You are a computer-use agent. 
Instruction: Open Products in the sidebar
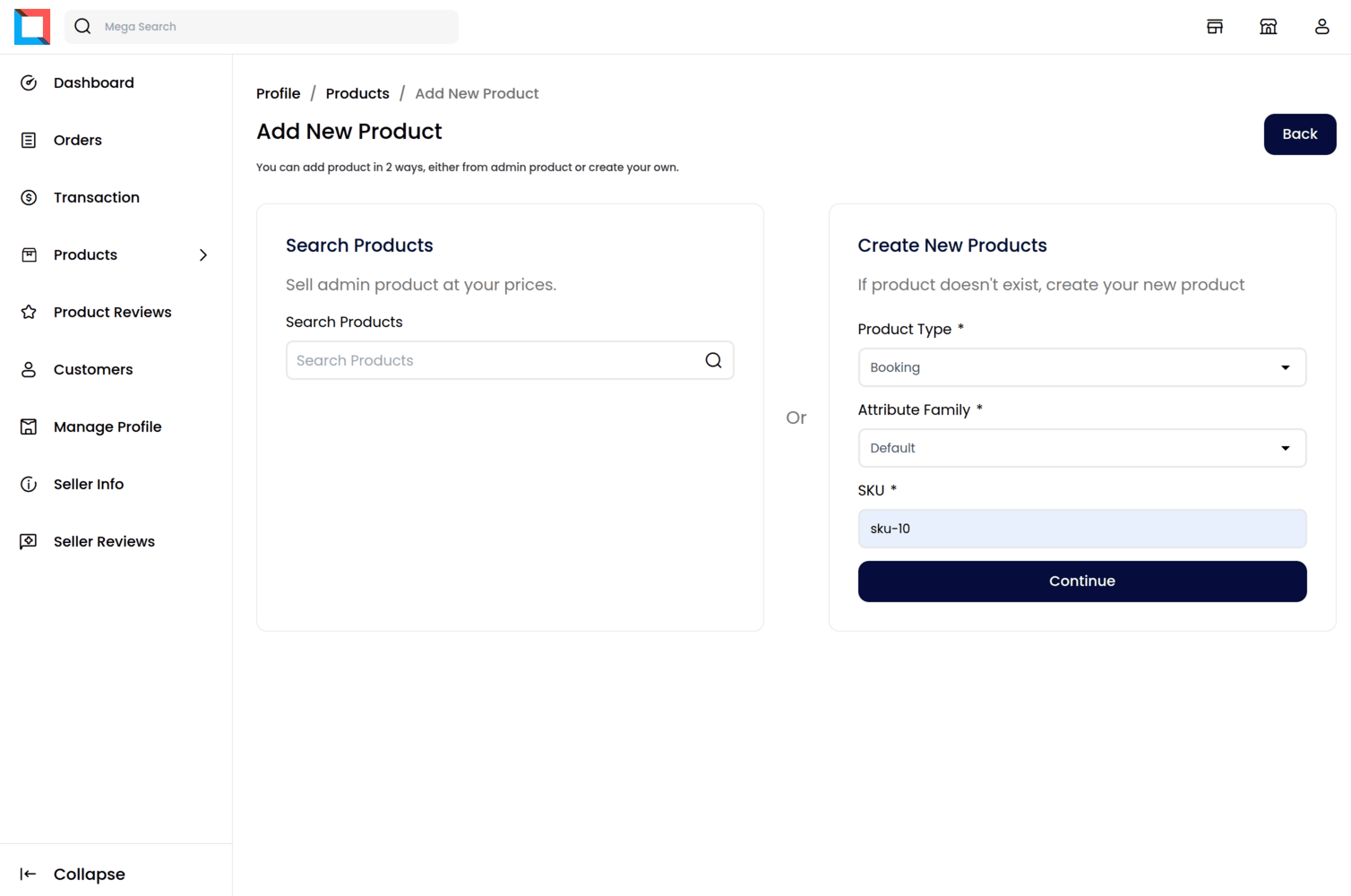[x=85, y=254]
